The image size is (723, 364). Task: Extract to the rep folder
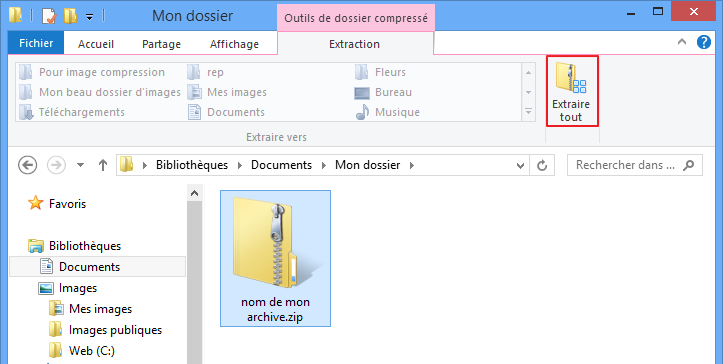point(206,72)
